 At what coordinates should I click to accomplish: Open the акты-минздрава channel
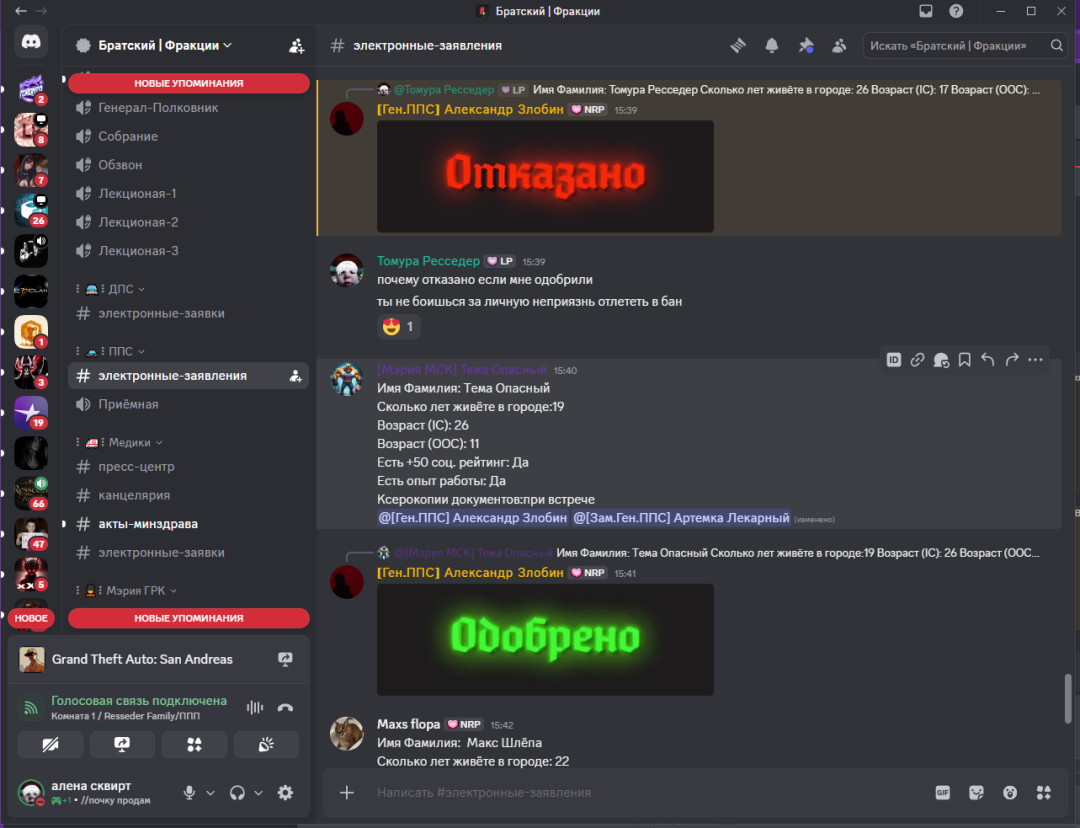click(x=188, y=524)
